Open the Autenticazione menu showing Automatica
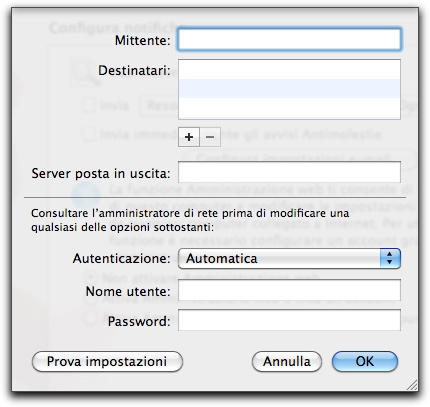430x407 pixels. point(289,258)
